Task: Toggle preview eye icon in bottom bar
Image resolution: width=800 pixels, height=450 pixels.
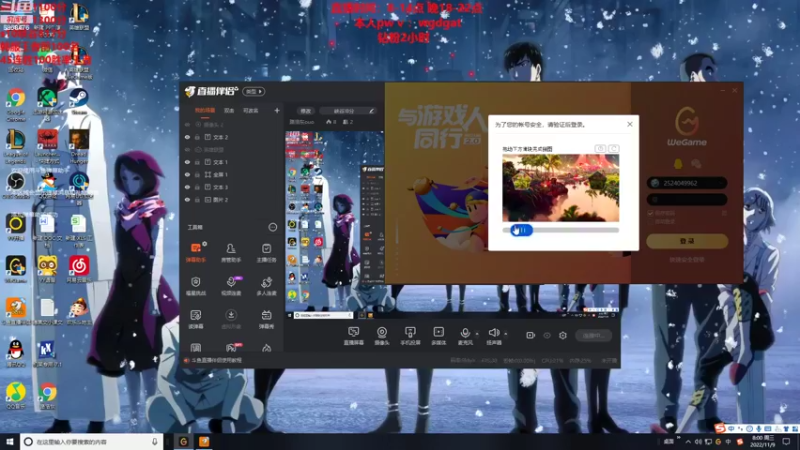Action: pos(547,335)
